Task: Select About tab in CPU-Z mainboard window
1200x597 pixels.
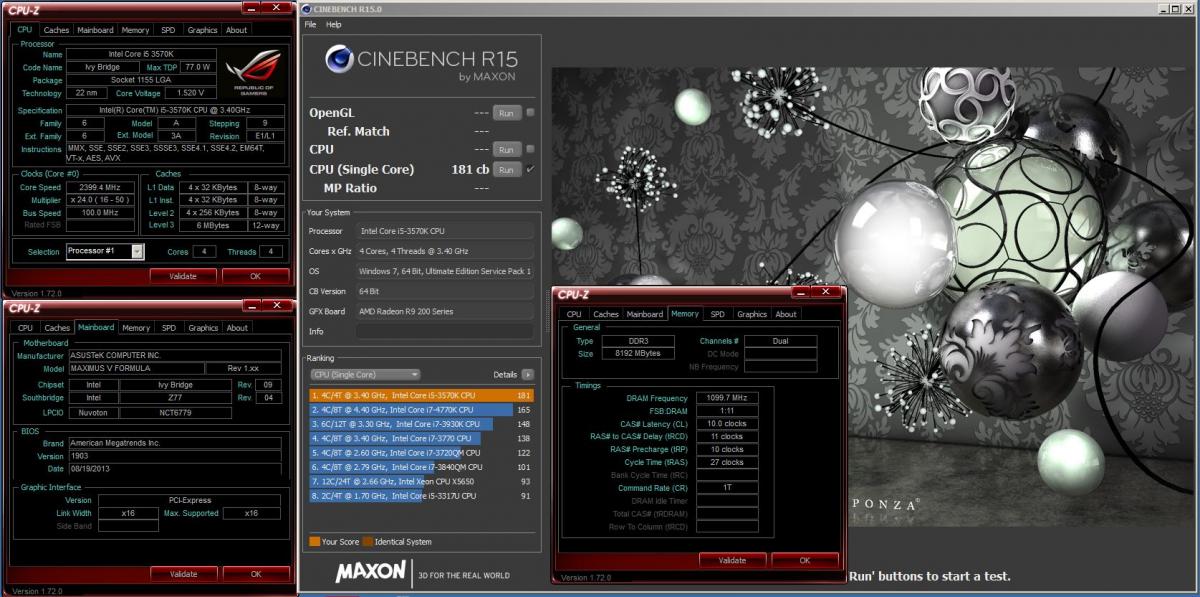Action: tap(237, 327)
